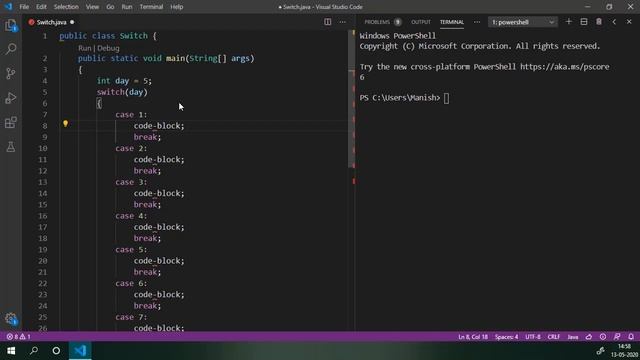The image size is (640, 360).
Task: Split the editor to the right
Action: pyautogui.click(x=327, y=22)
